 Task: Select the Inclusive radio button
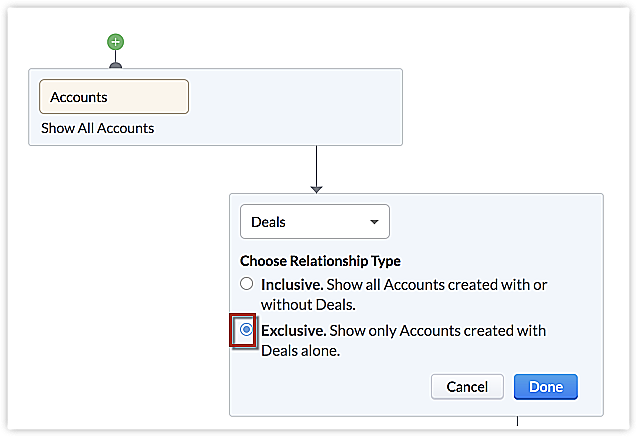(x=247, y=285)
